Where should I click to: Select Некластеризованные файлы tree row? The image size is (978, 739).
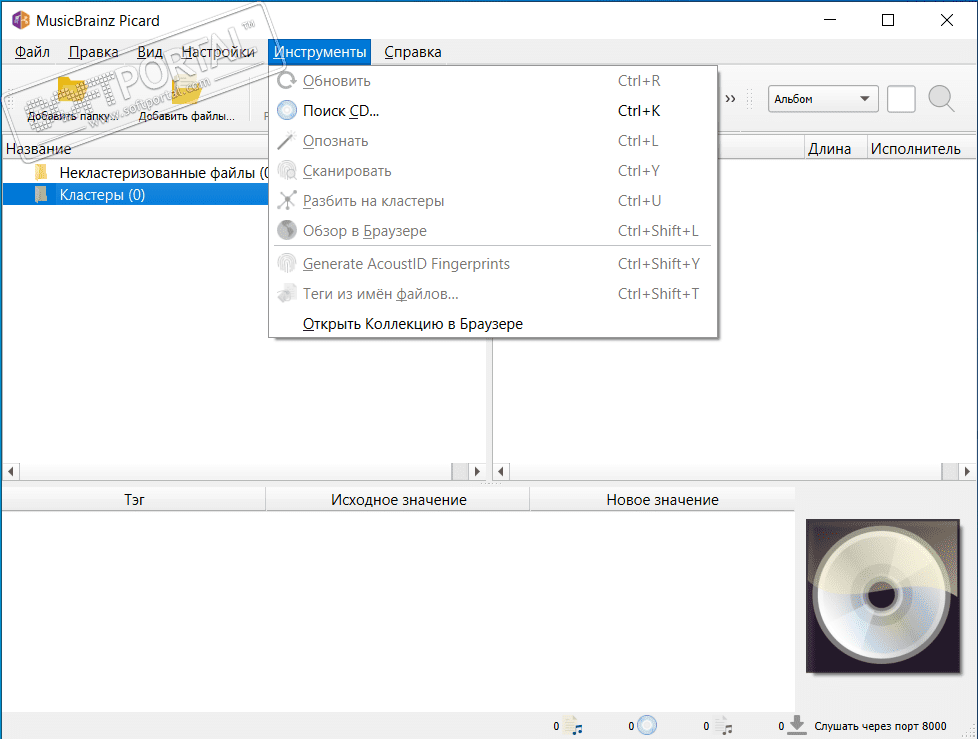pos(135,172)
